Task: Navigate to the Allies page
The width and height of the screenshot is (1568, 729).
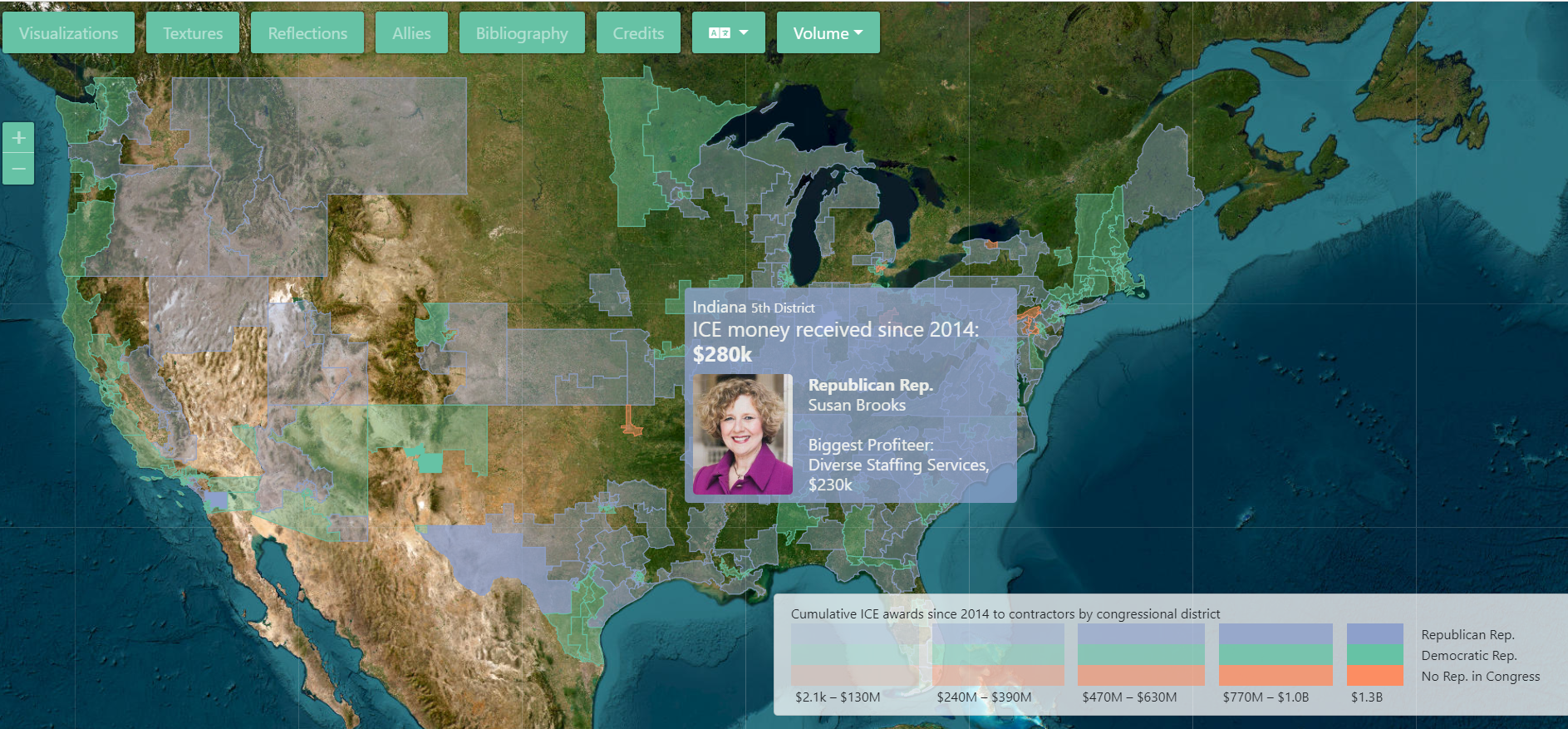Action: tap(411, 33)
